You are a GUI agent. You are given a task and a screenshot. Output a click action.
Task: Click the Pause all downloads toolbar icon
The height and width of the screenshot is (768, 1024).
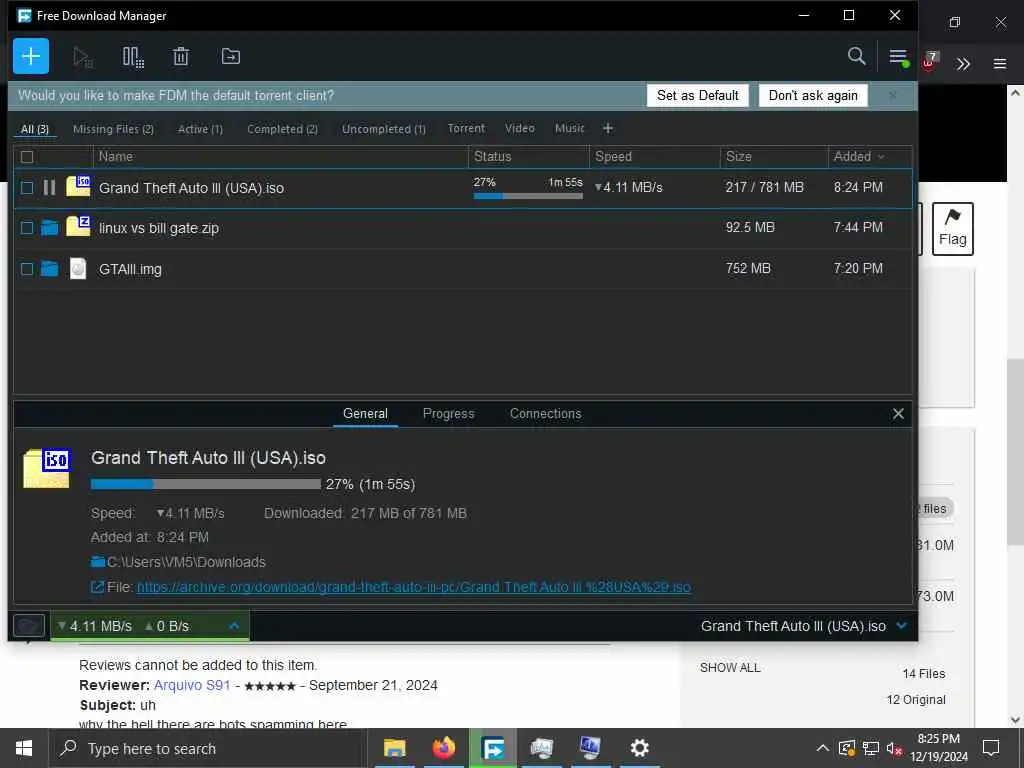pyautogui.click(x=133, y=57)
